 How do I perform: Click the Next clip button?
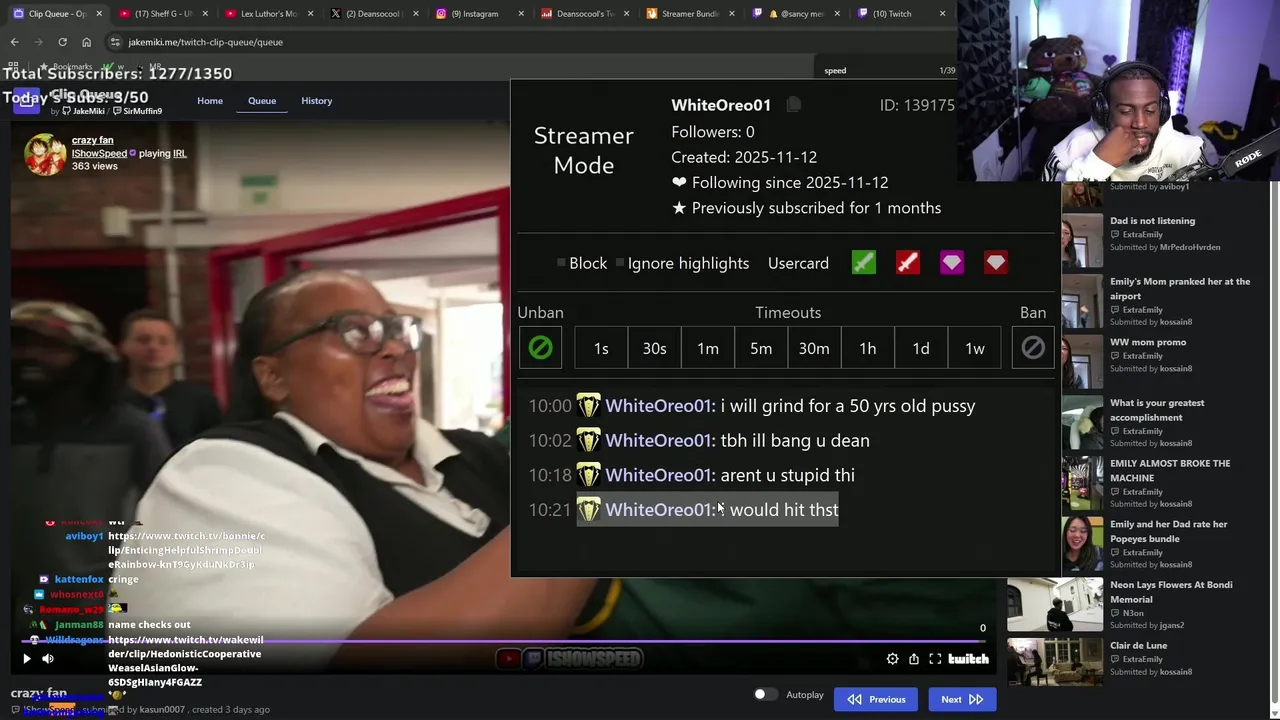962,699
